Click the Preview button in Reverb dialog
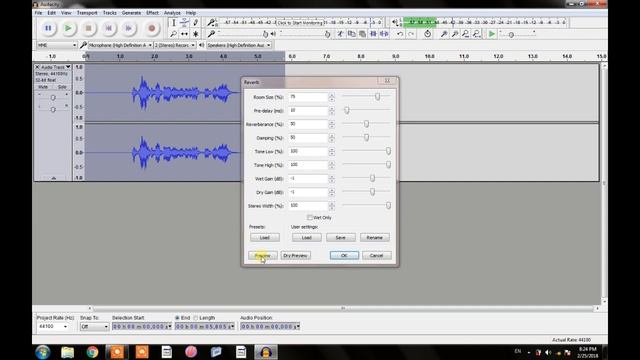Viewport: 640px width, 360px height. pyautogui.click(x=263, y=256)
